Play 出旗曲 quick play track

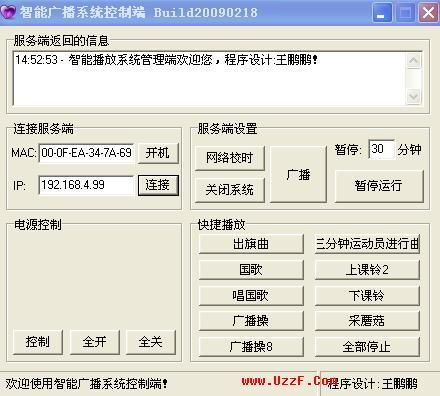(x=251, y=244)
